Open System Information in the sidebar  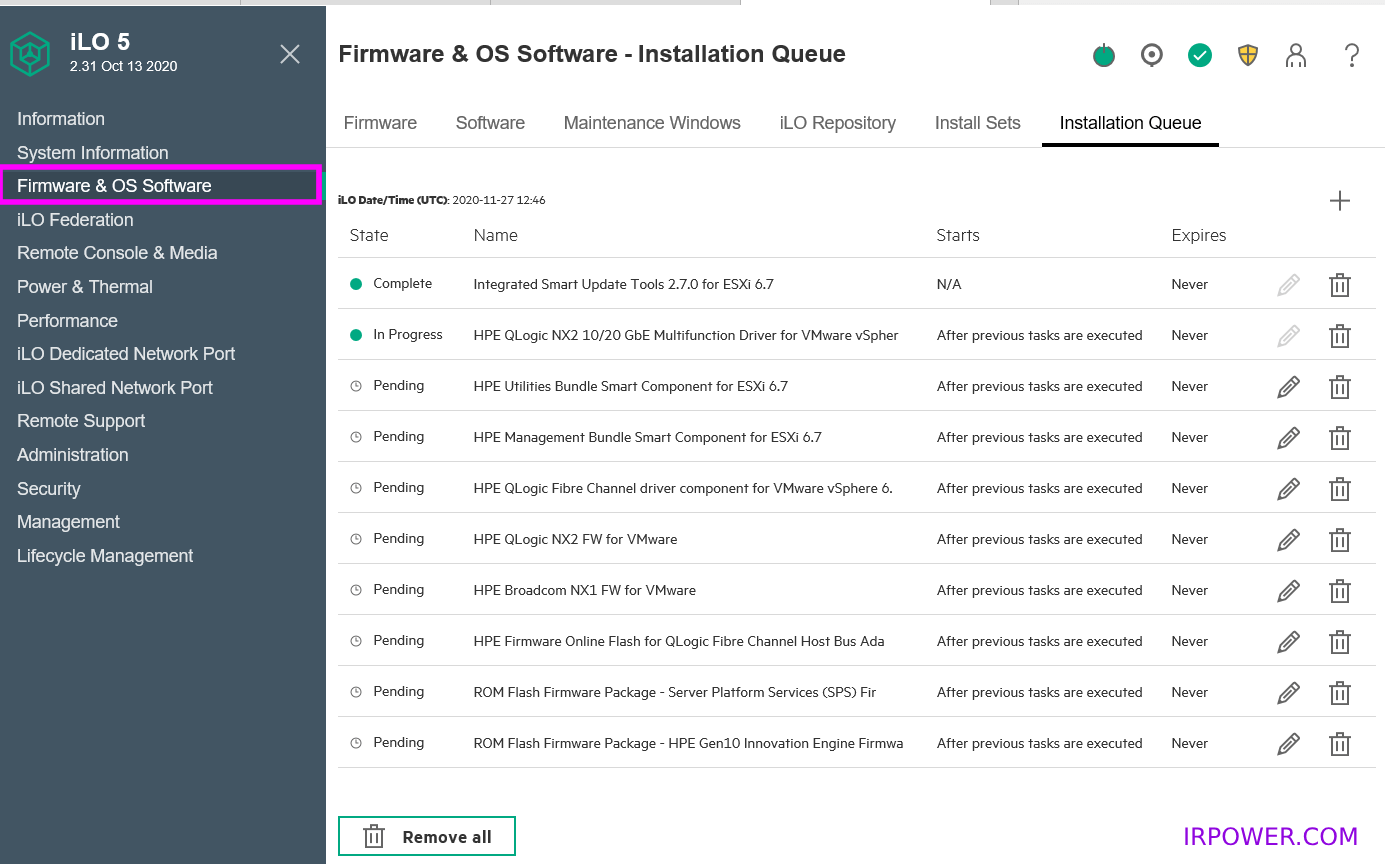pos(93,153)
